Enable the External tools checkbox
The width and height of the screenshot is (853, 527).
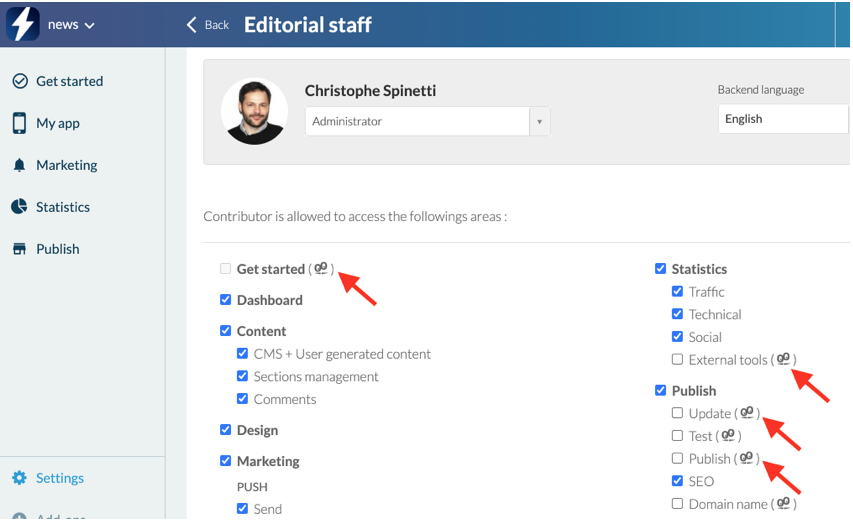(677, 359)
